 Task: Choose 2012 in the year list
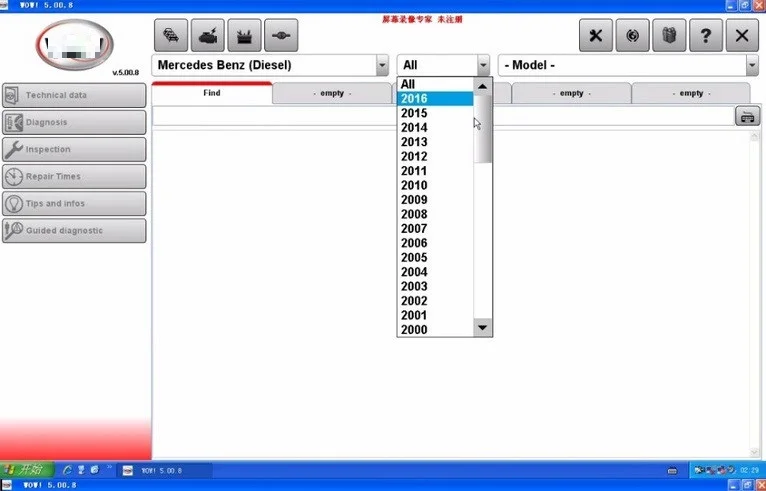tap(435, 156)
